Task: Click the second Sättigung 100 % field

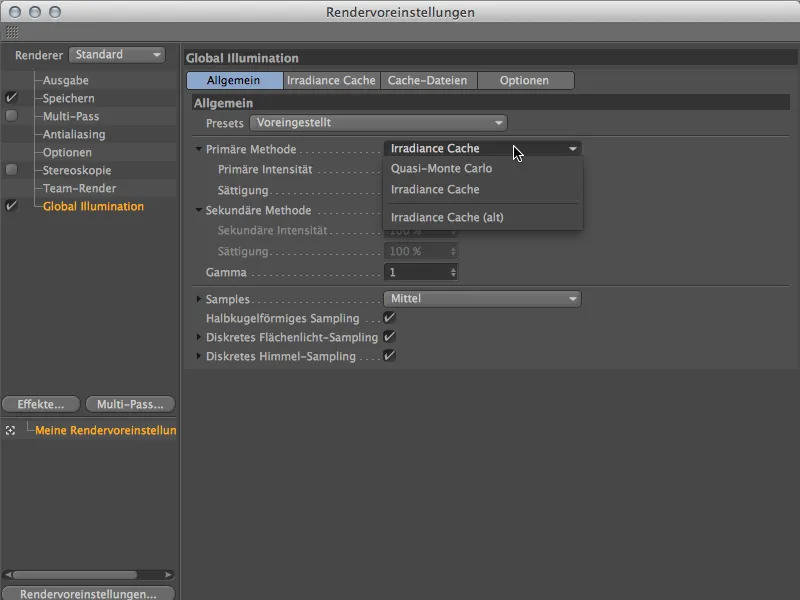Action: point(420,251)
